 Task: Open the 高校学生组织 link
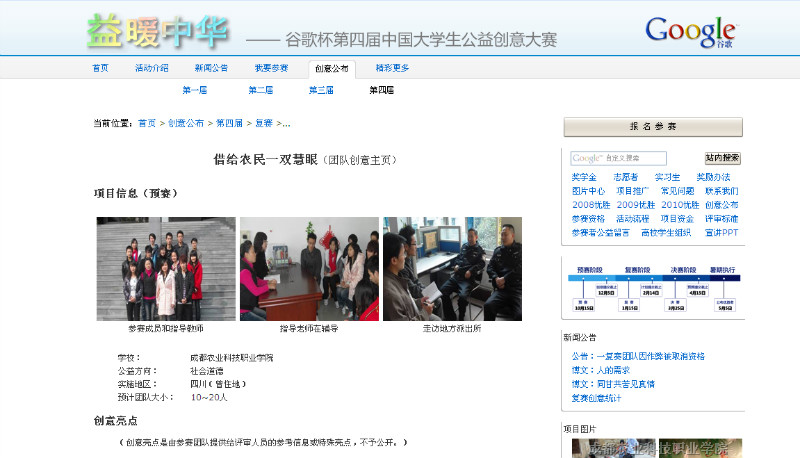666,232
